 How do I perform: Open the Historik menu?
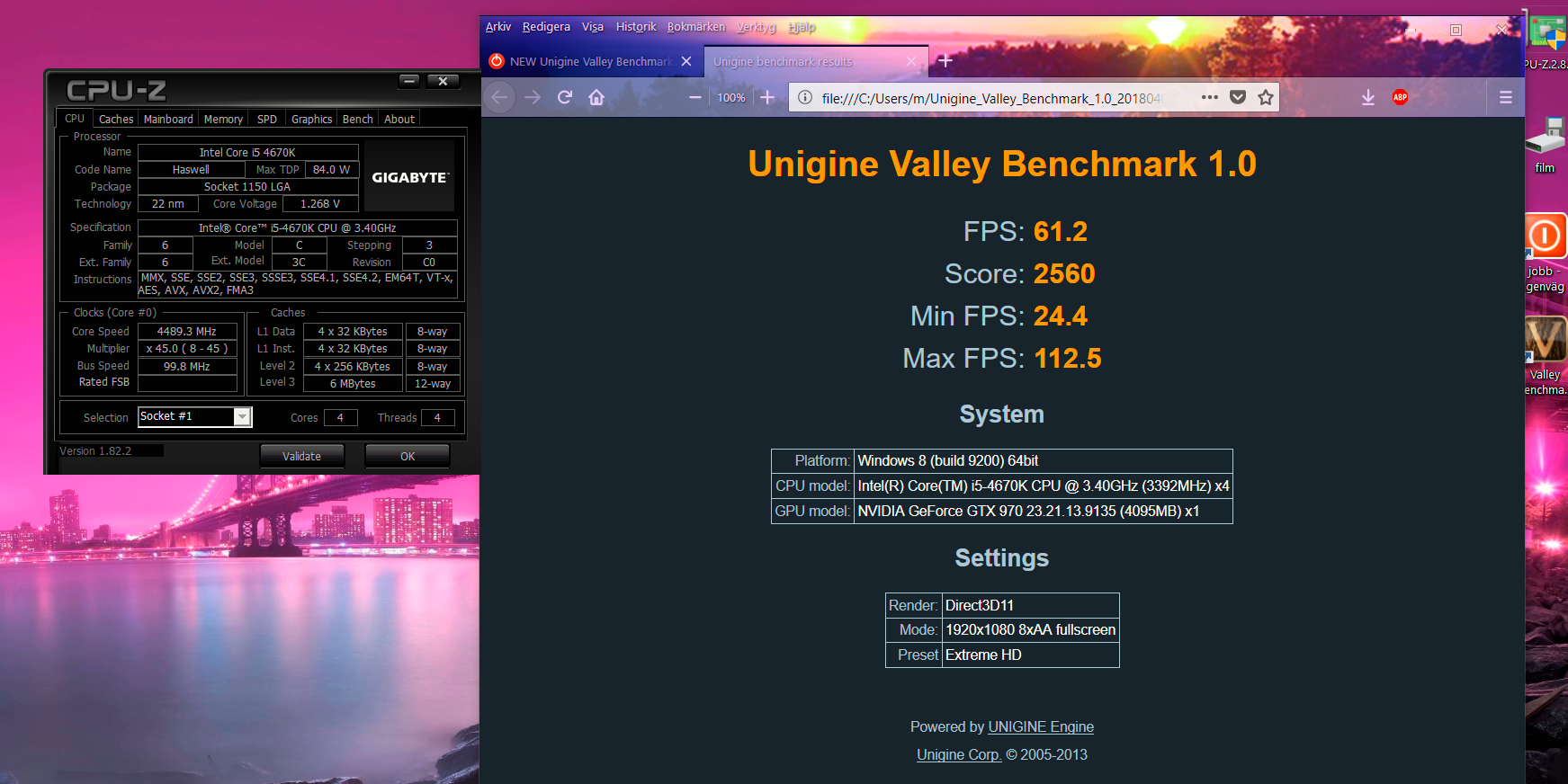pyautogui.click(x=636, y=27)
